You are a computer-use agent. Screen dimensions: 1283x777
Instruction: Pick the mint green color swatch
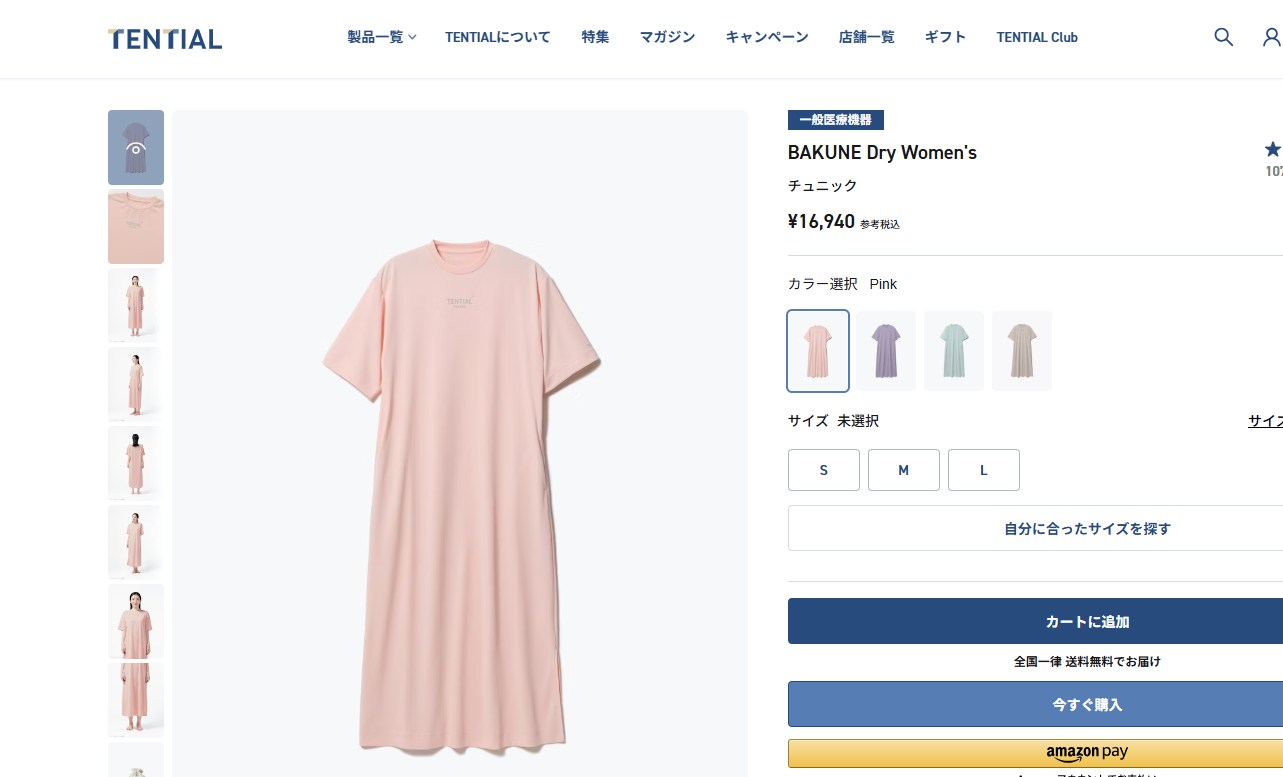coord(954,351)
